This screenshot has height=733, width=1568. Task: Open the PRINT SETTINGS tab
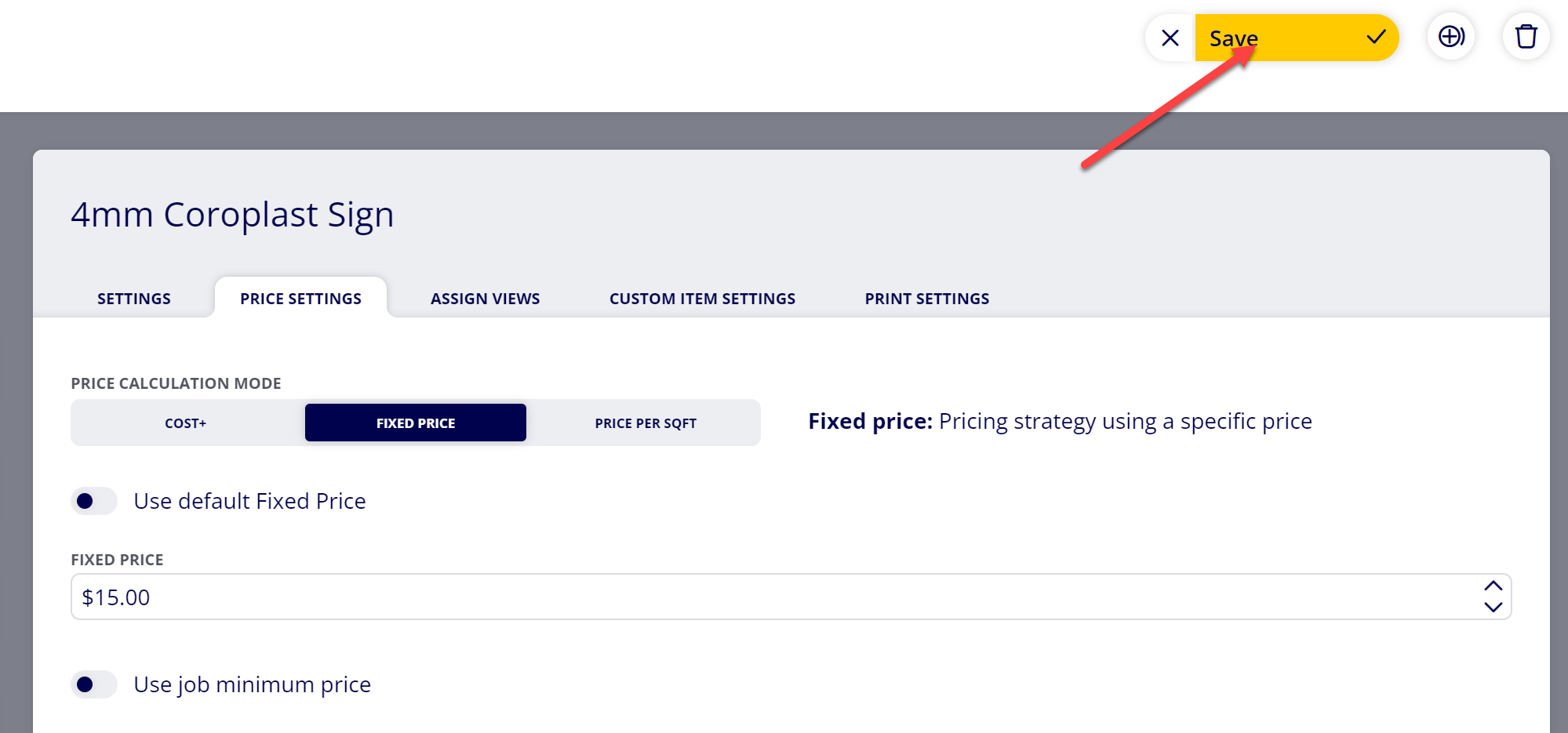tap(927, 299)
